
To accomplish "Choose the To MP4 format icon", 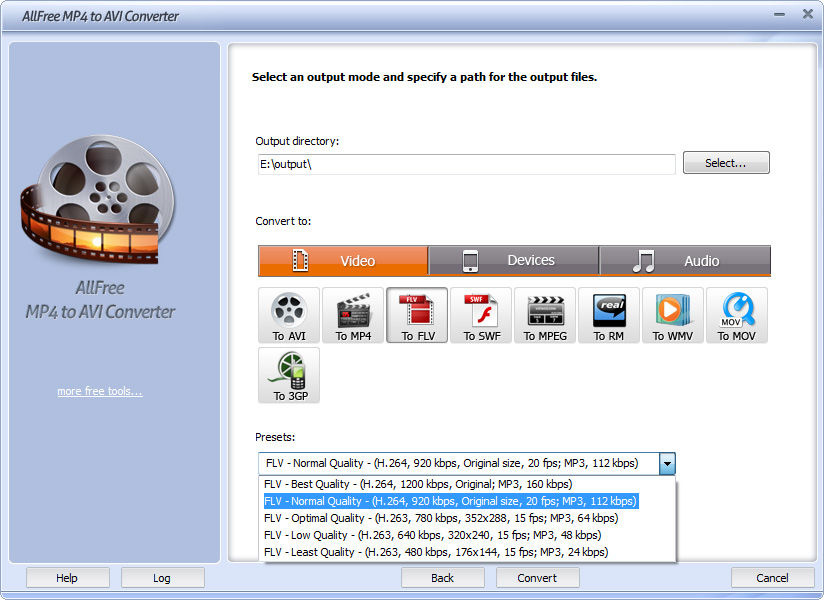I will [x=353, y=315].
